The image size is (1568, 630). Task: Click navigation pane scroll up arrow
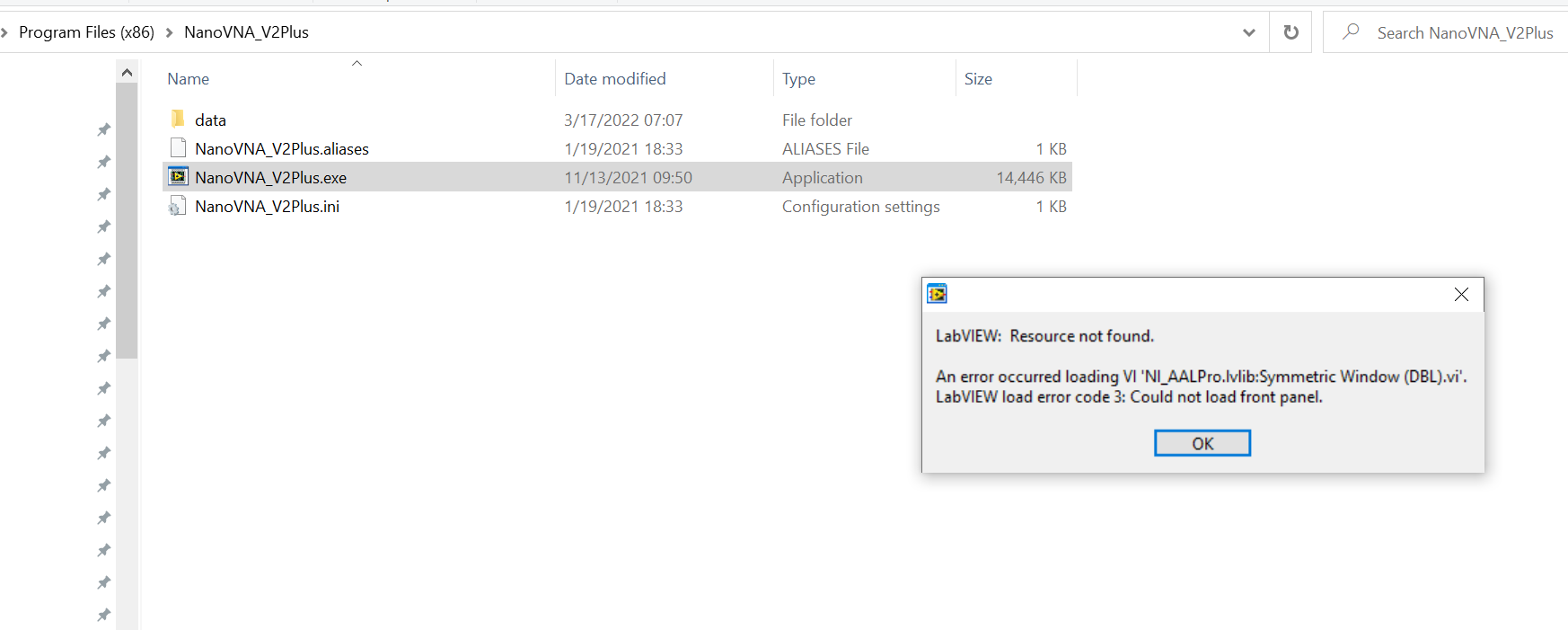(127, 72)
